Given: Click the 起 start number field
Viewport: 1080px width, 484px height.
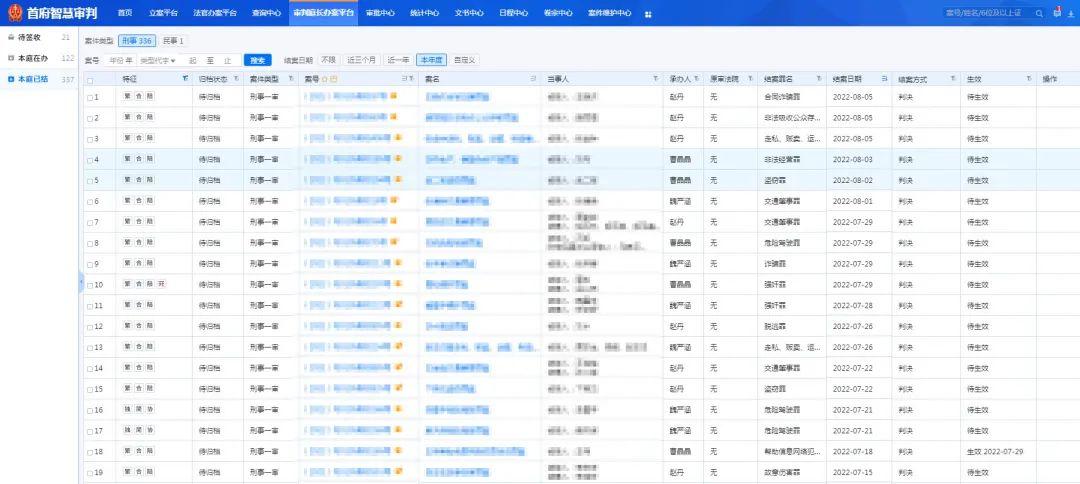Looking at the screenshot, I should (x=193, y=61).
